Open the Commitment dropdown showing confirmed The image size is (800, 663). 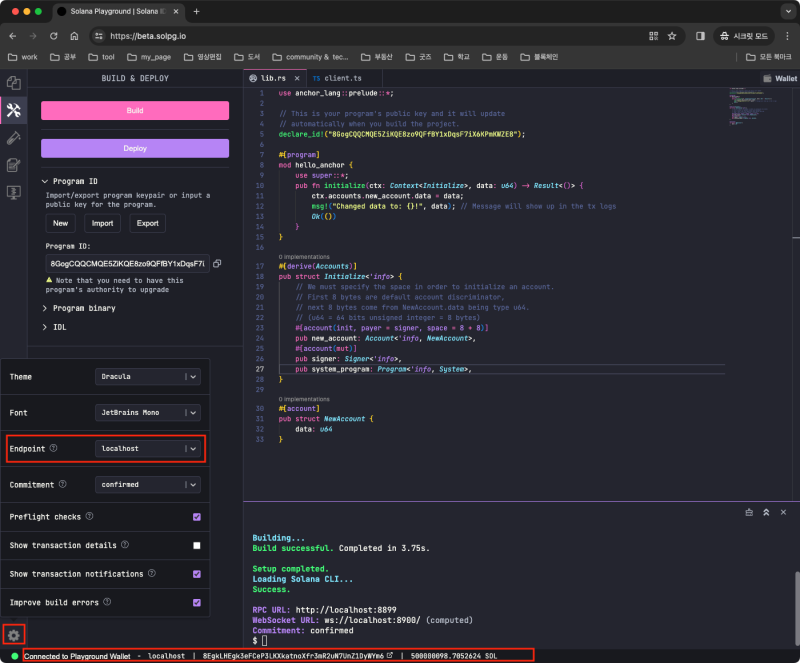pos(147,484)
